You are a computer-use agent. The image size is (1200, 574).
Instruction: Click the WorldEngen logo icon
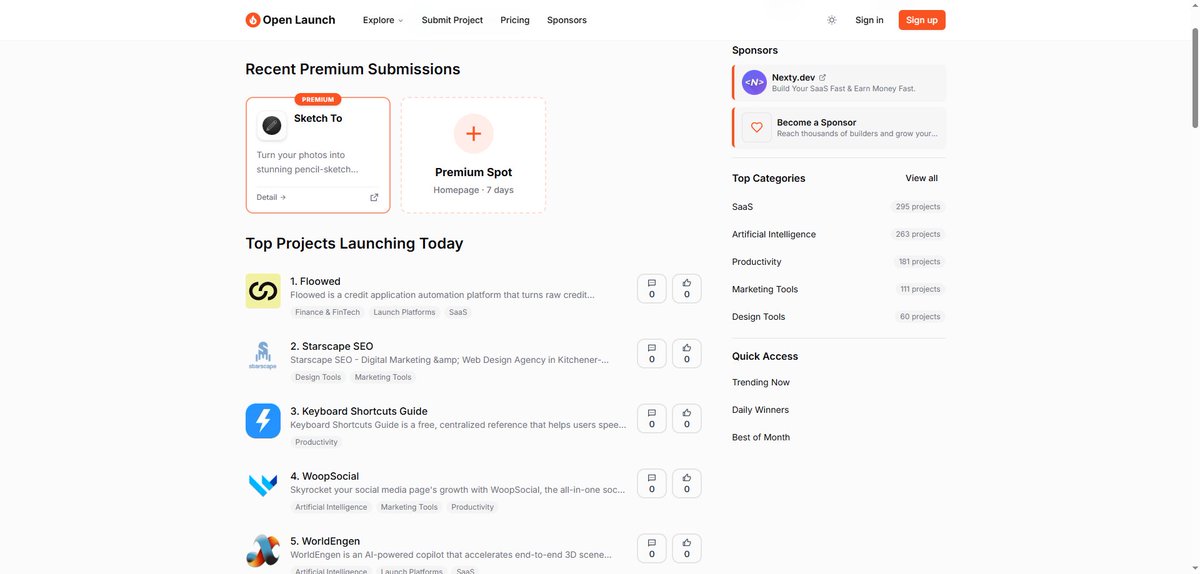pos(263,551)
